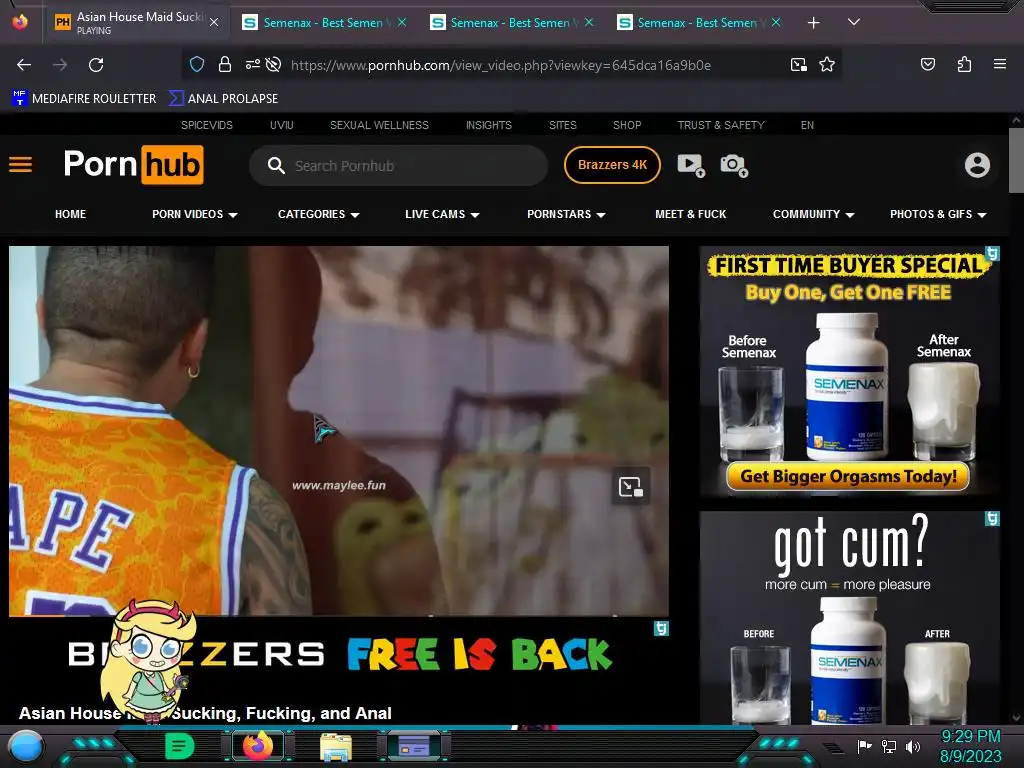Viewport: 1024px width, 768px height.
Task: Open the SHOP link
Action: 627,125
